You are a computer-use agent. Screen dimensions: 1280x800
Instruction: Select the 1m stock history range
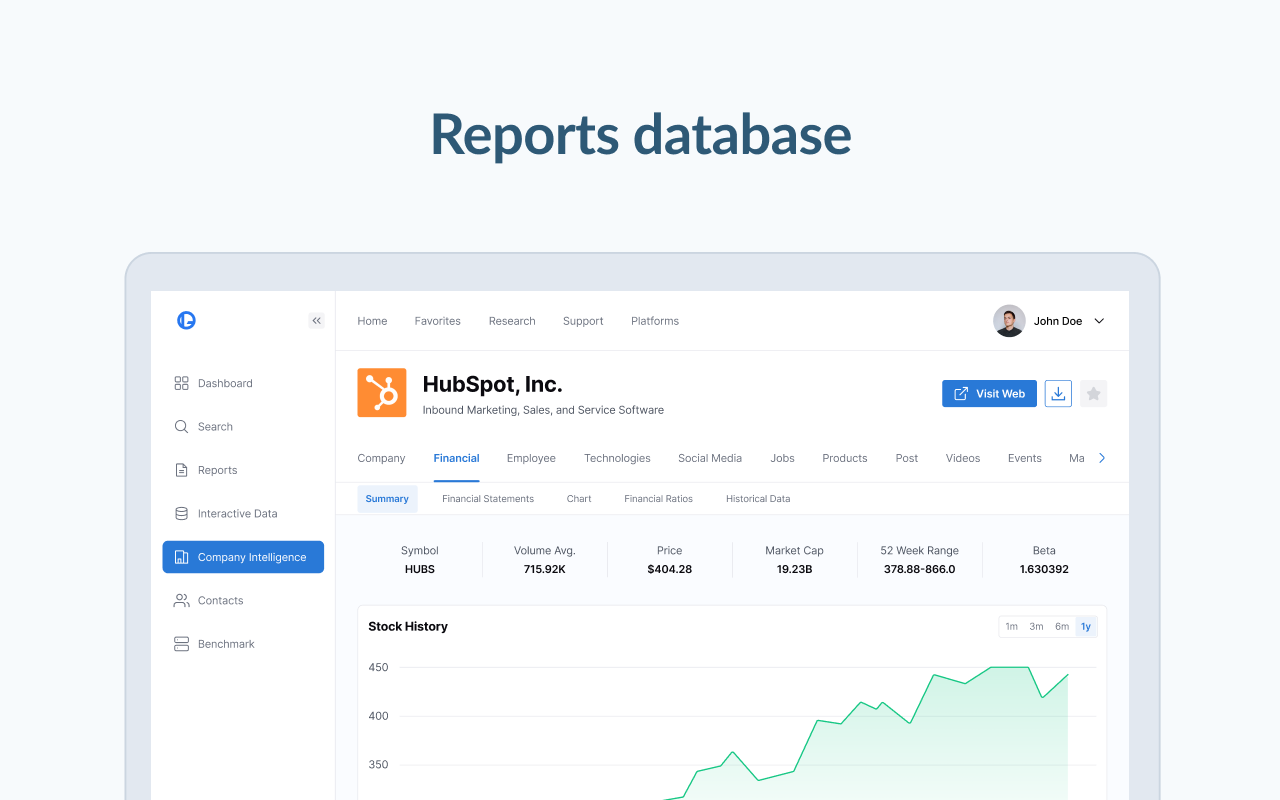1011,627
